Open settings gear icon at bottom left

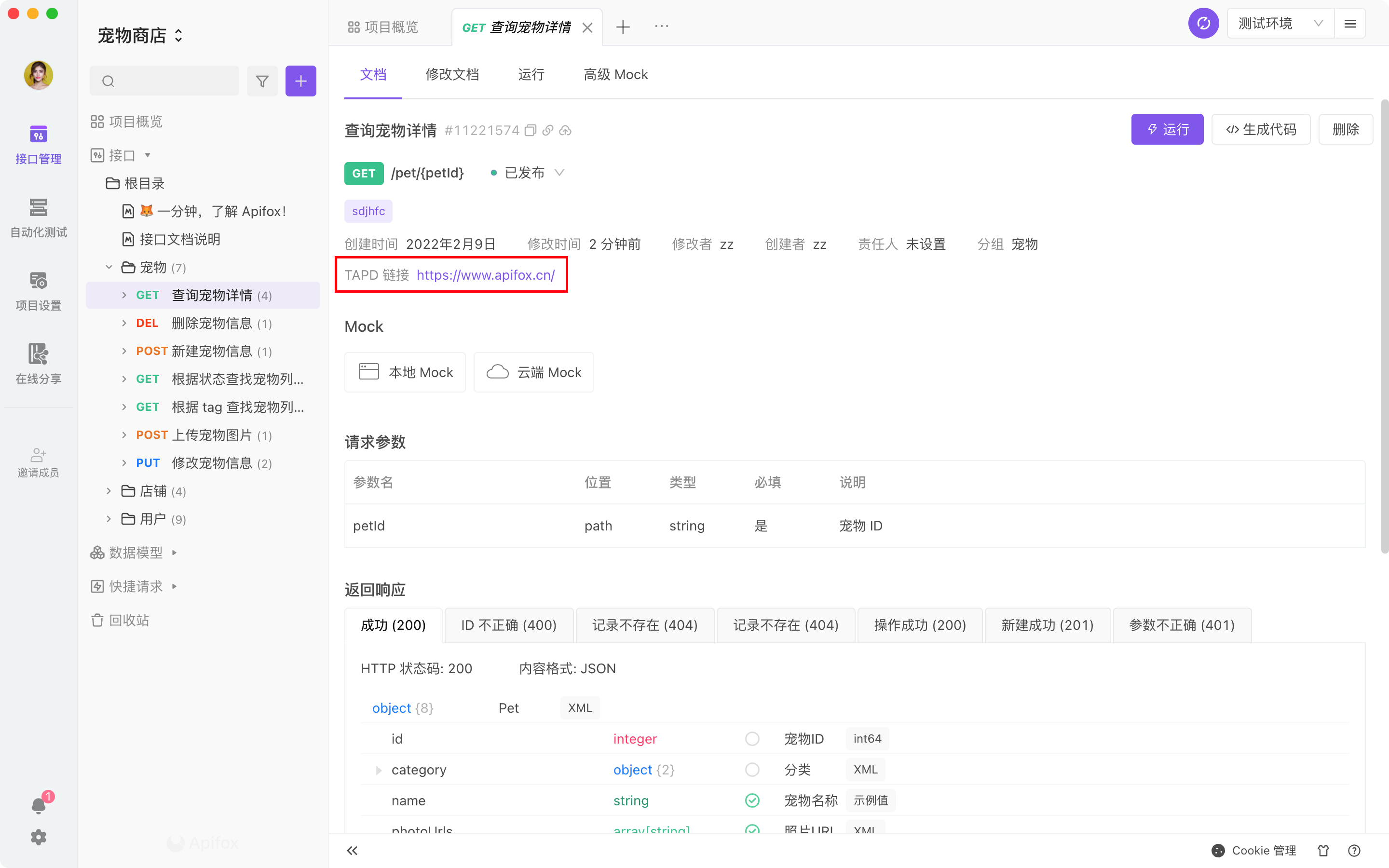click(39, 837)
